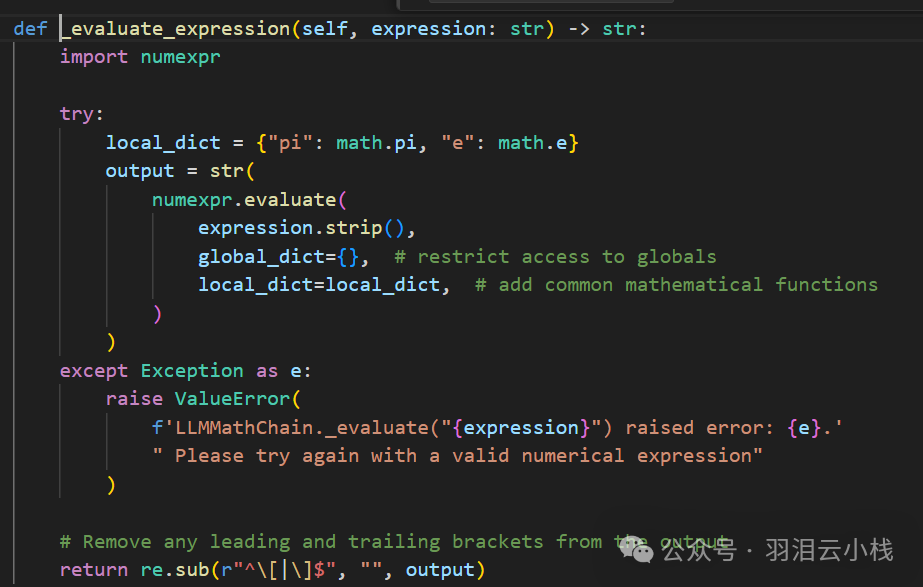The image size is (923, 587).
Task: Click the add common mathematical functions comment
Action: (x=676, y=285)
